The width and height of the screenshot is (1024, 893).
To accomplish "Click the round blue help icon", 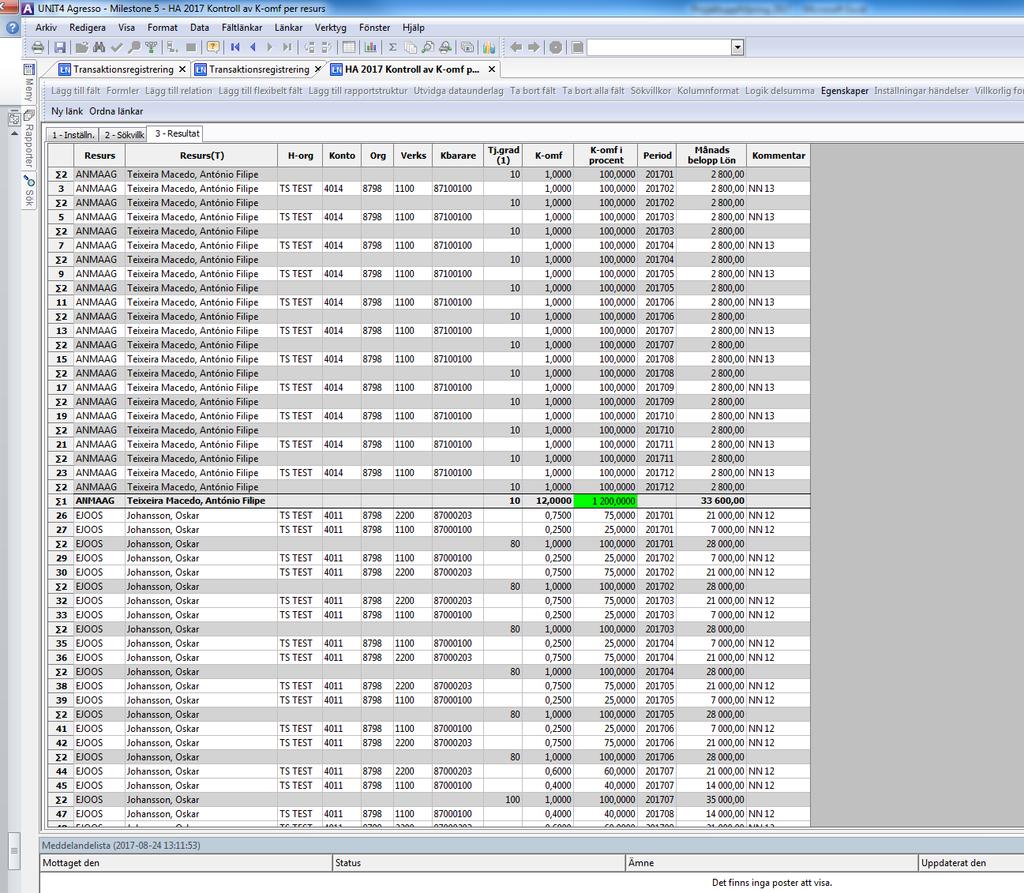I will (x=12, y=28).
